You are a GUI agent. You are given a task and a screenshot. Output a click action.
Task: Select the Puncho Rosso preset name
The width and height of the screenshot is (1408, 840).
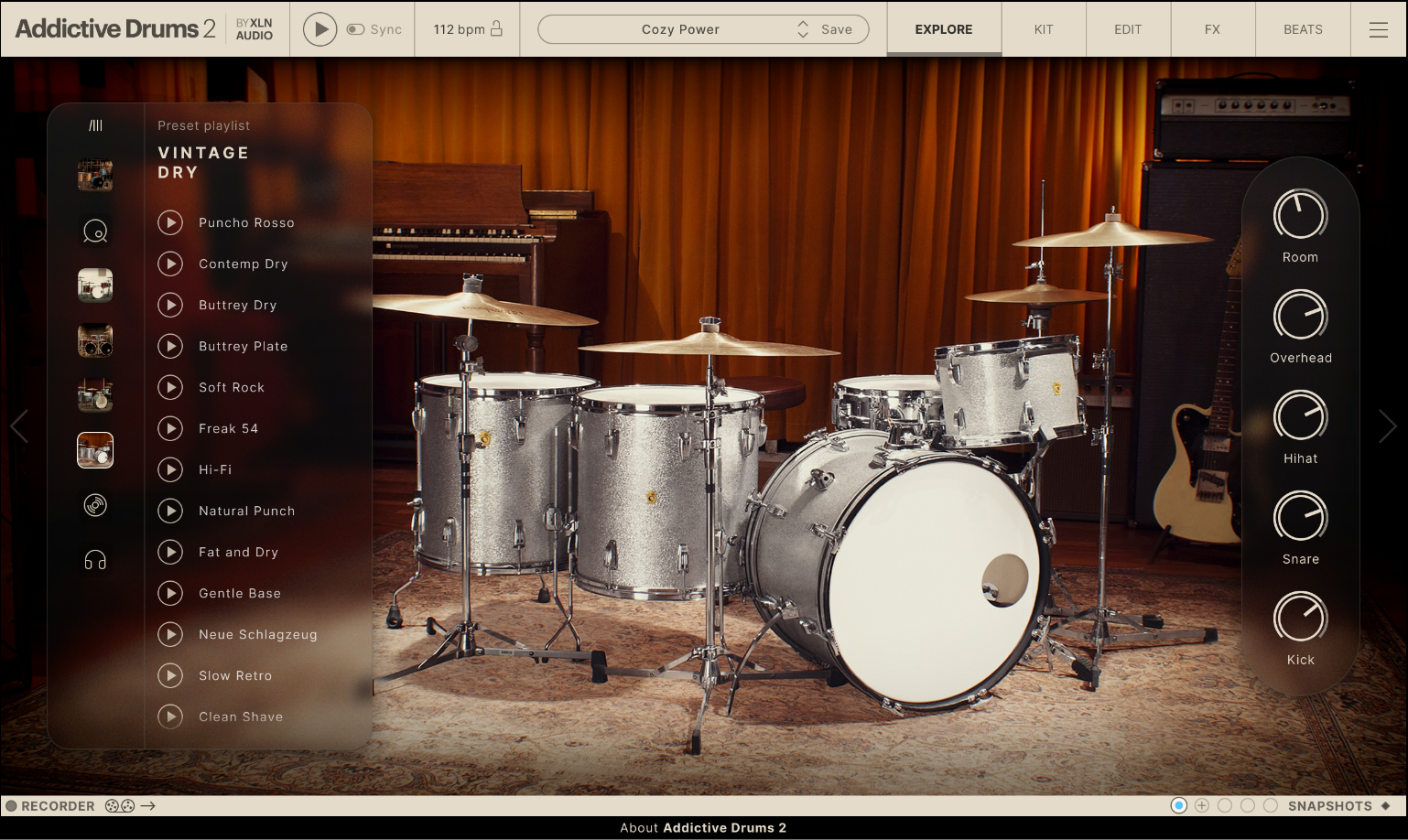click(x=246, y=222)
